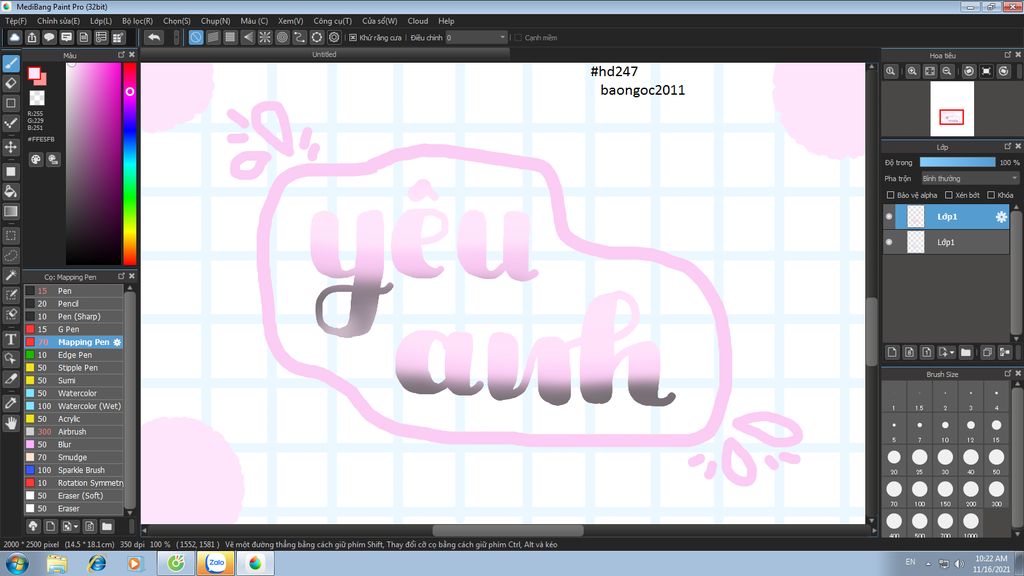Click the foreground pink color swatch
Viewport: 1024px width, 576px height.
(34, 73)
